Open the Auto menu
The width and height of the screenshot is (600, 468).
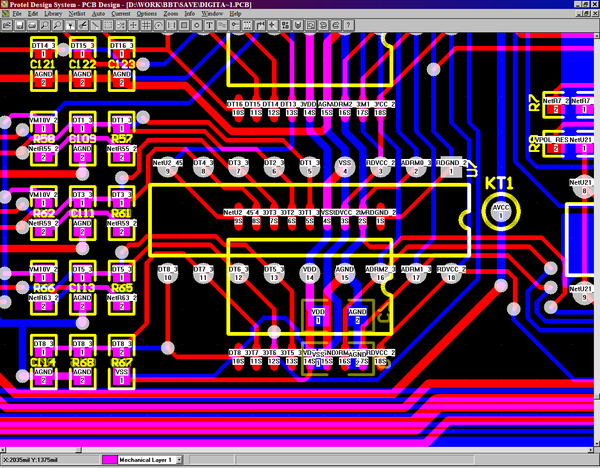(x=98, y=14)
